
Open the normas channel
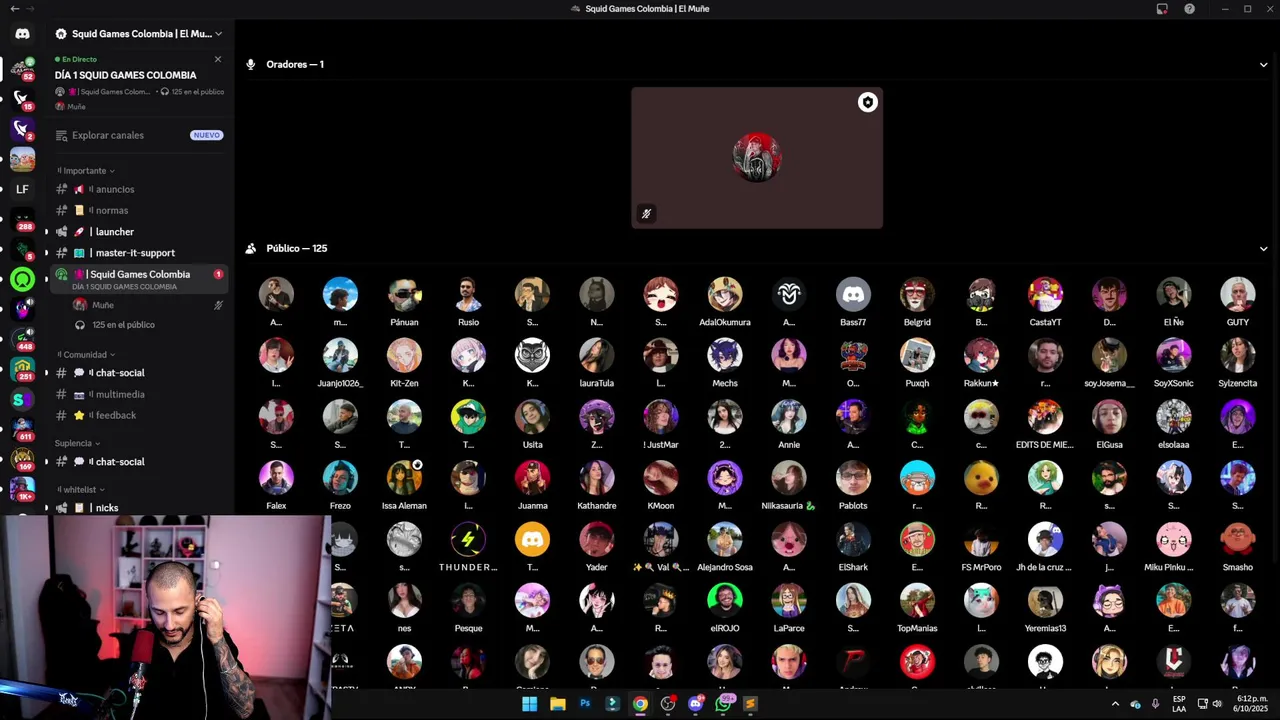point(139,210)
